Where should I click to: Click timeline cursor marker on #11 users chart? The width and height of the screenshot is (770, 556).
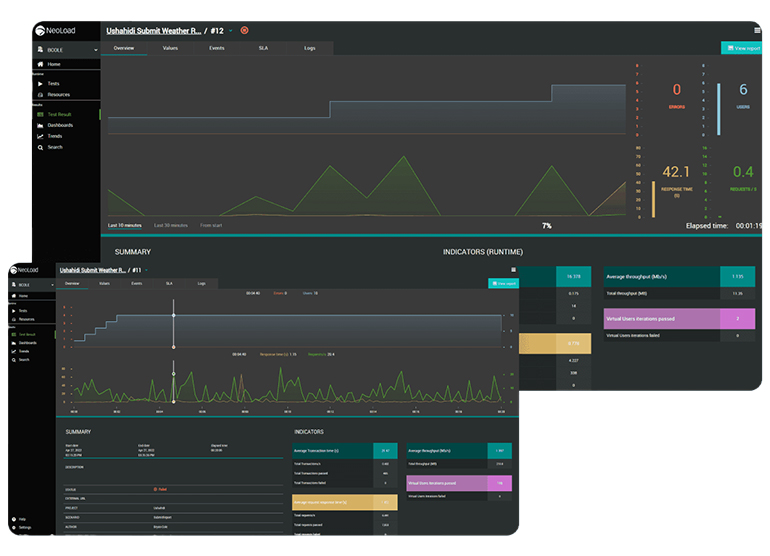[173, 316]
